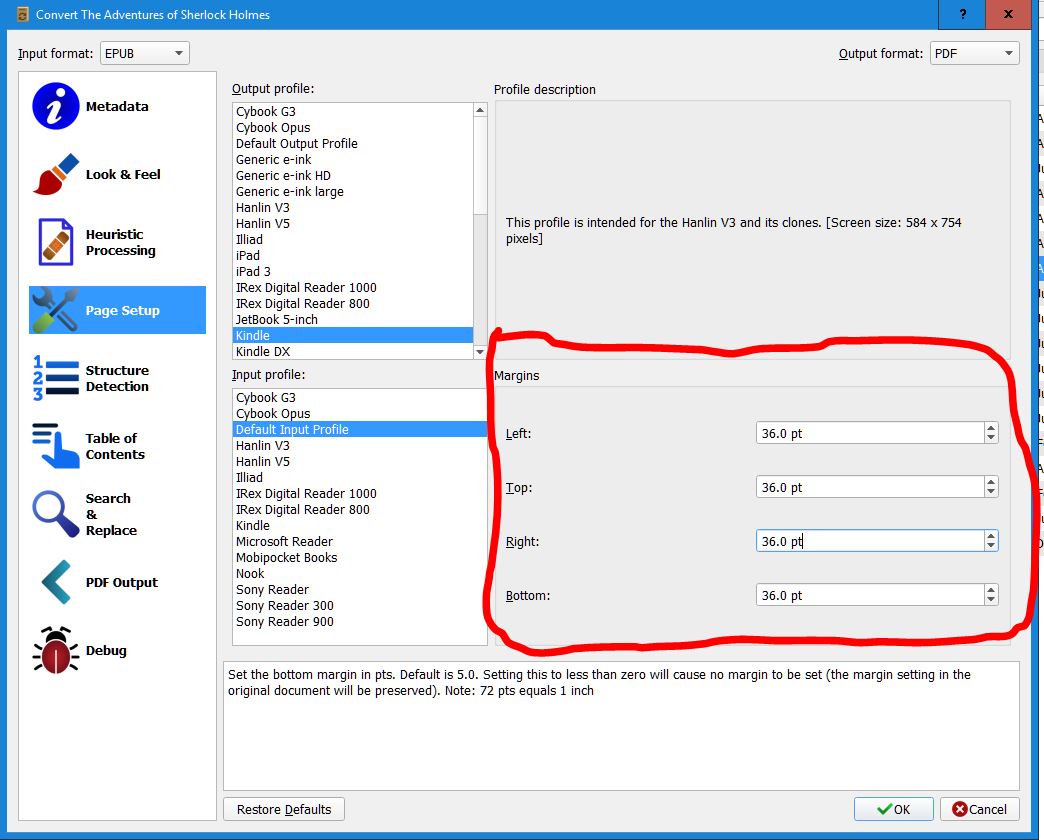Select the Page Setup tools icon
The height and width of the screenshot is (840, 1044).
(55, 310)
